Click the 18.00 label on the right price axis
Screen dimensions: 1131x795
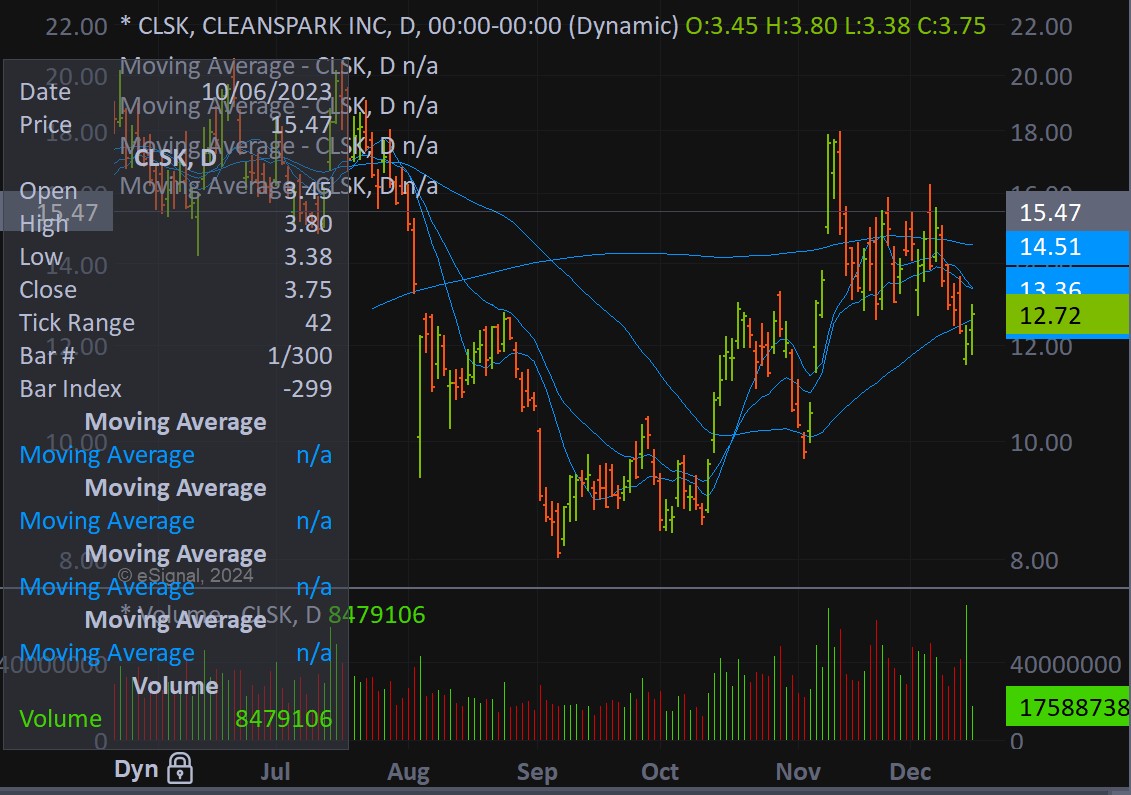click(x=1041, y=133)
